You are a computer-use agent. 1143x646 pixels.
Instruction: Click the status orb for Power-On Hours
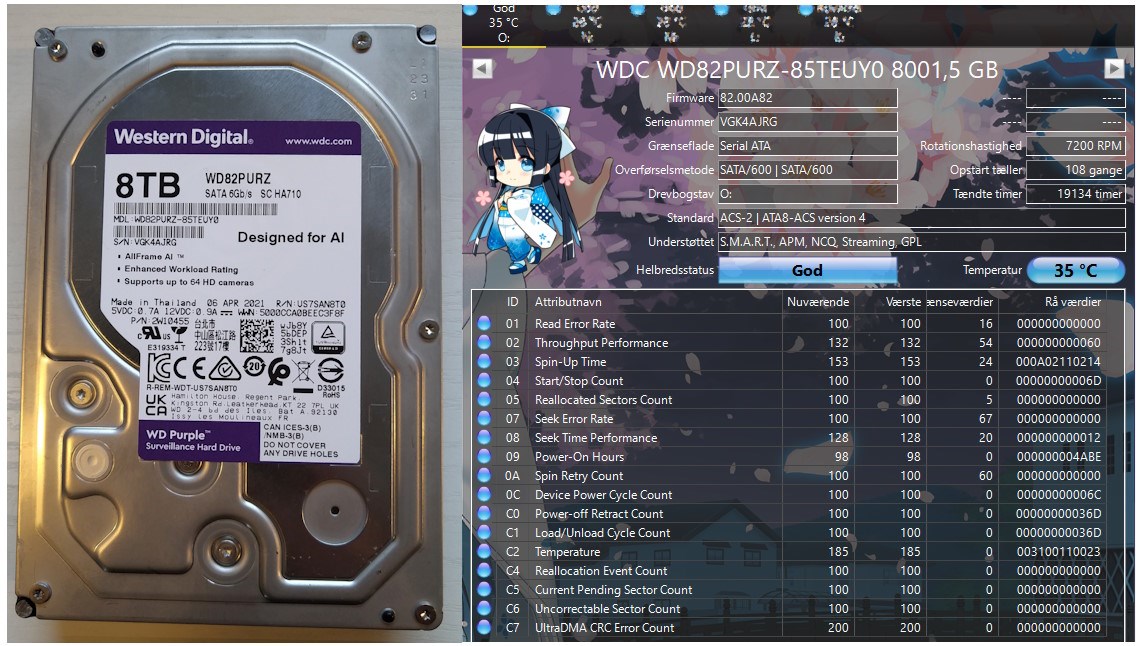tap(484, 456)
